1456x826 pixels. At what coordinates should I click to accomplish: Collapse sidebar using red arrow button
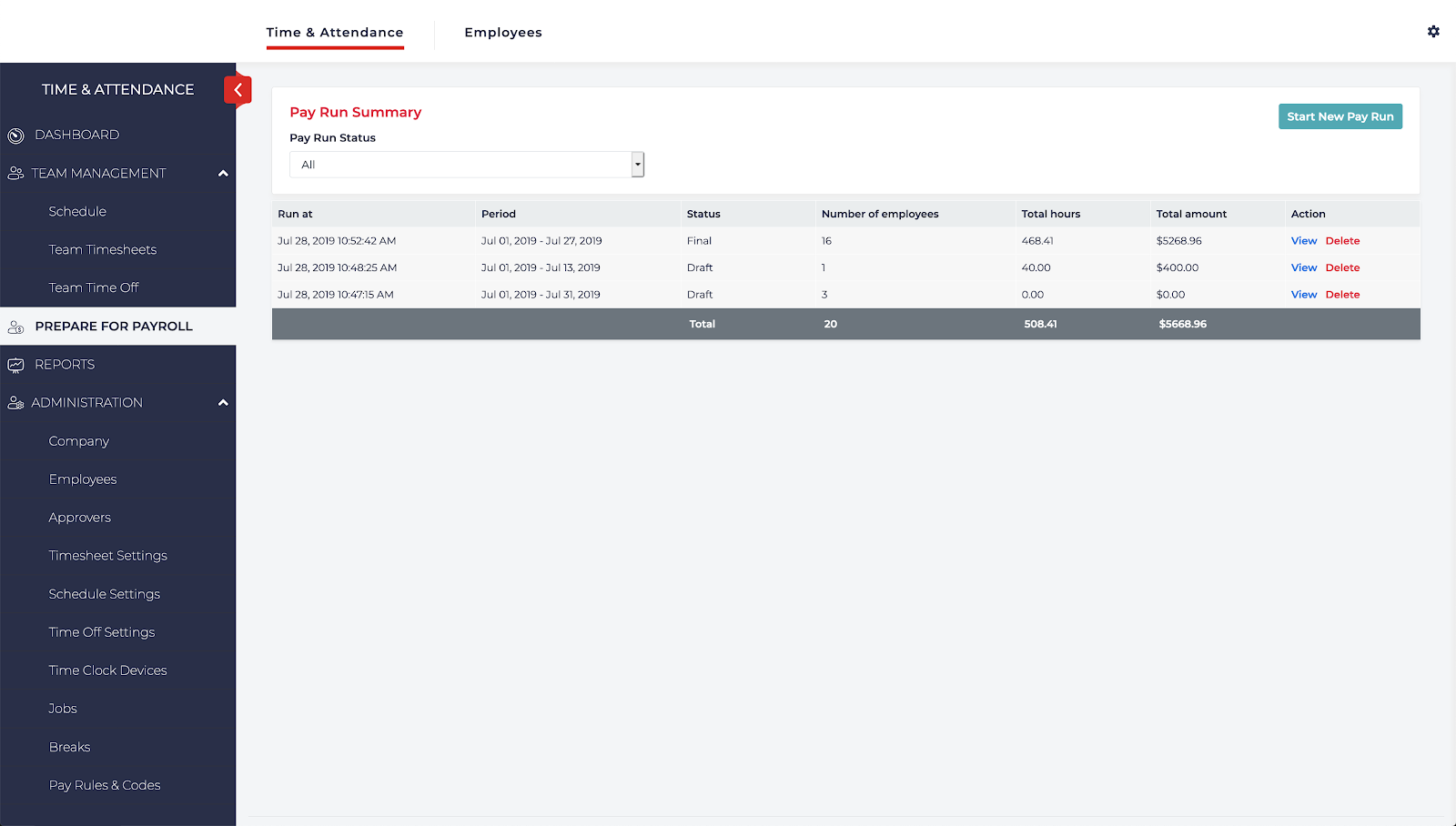(x=238, y=90)
